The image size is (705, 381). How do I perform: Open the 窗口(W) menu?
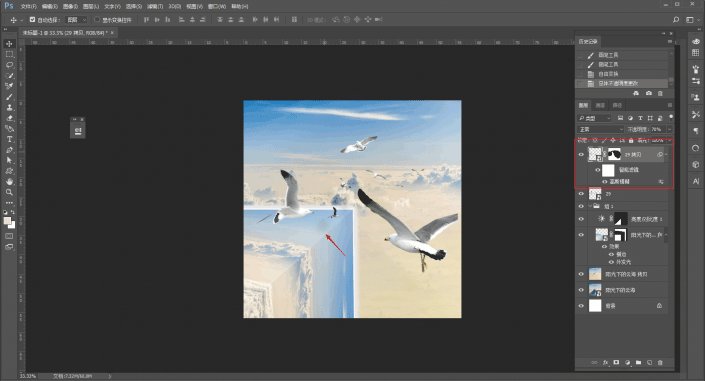click(x=217, y=6)
